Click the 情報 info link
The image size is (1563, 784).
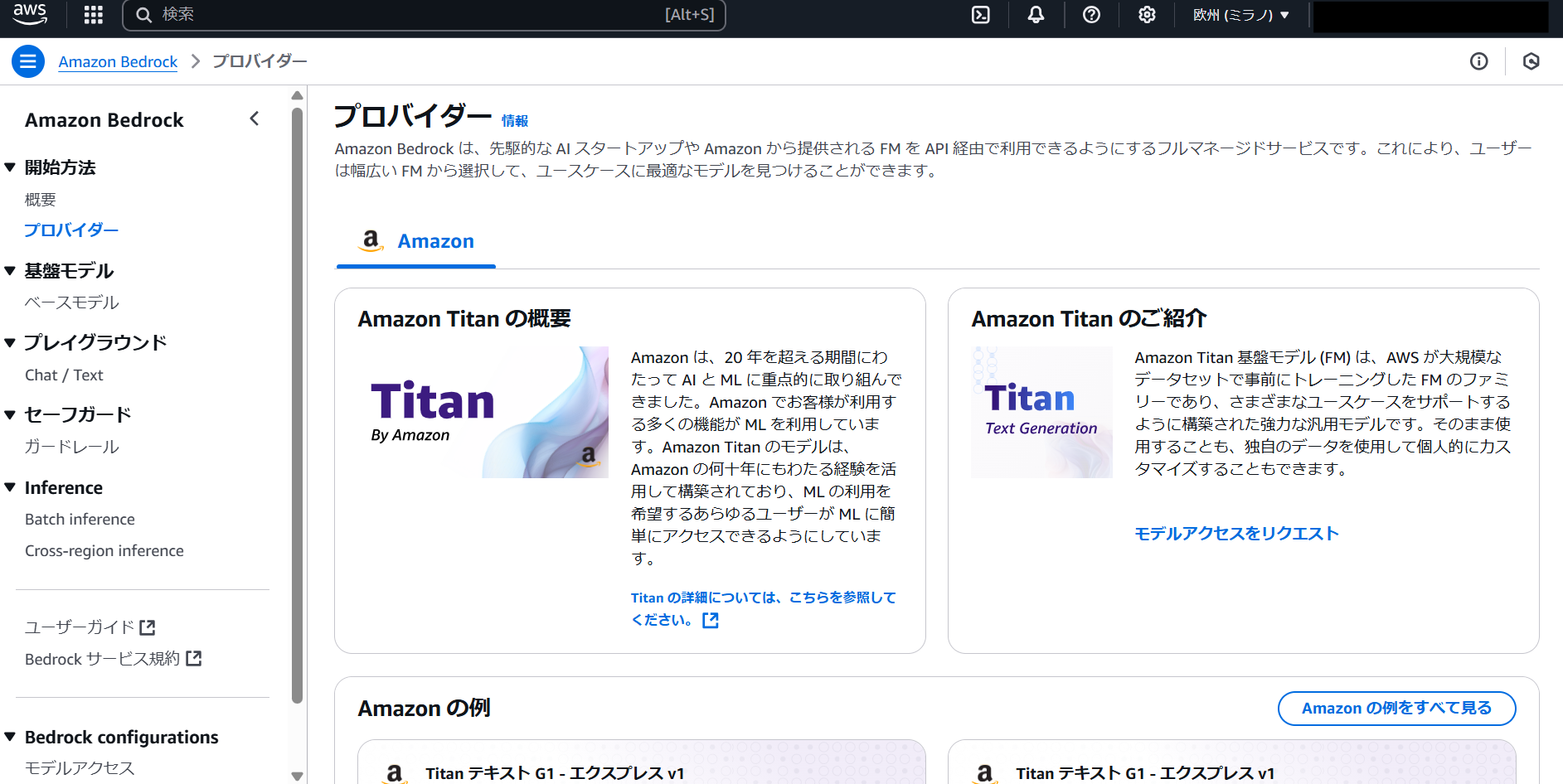click(x=515, y=121)
